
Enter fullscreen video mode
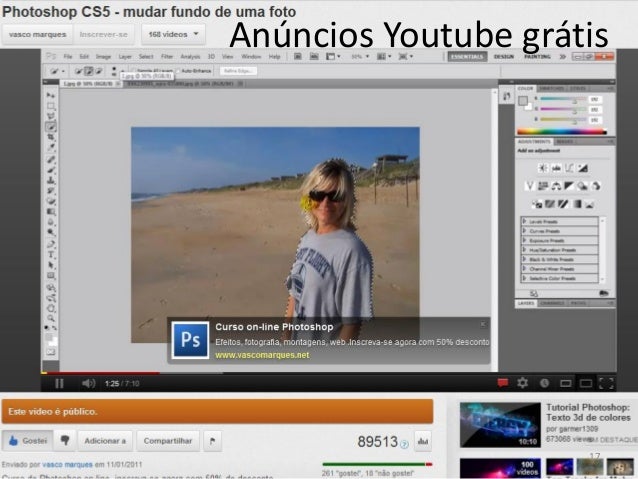(x=606, y=383)
